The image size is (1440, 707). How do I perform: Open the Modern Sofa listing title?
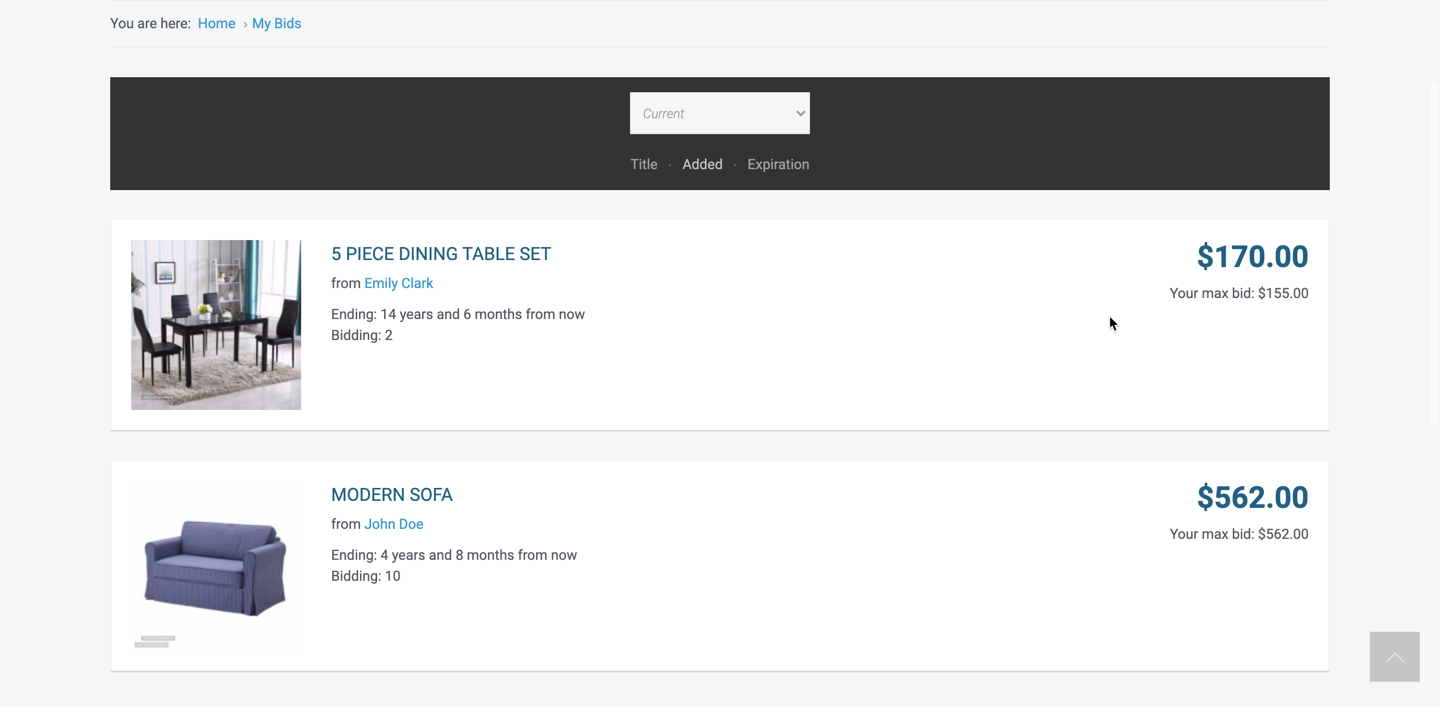point(392,495)
